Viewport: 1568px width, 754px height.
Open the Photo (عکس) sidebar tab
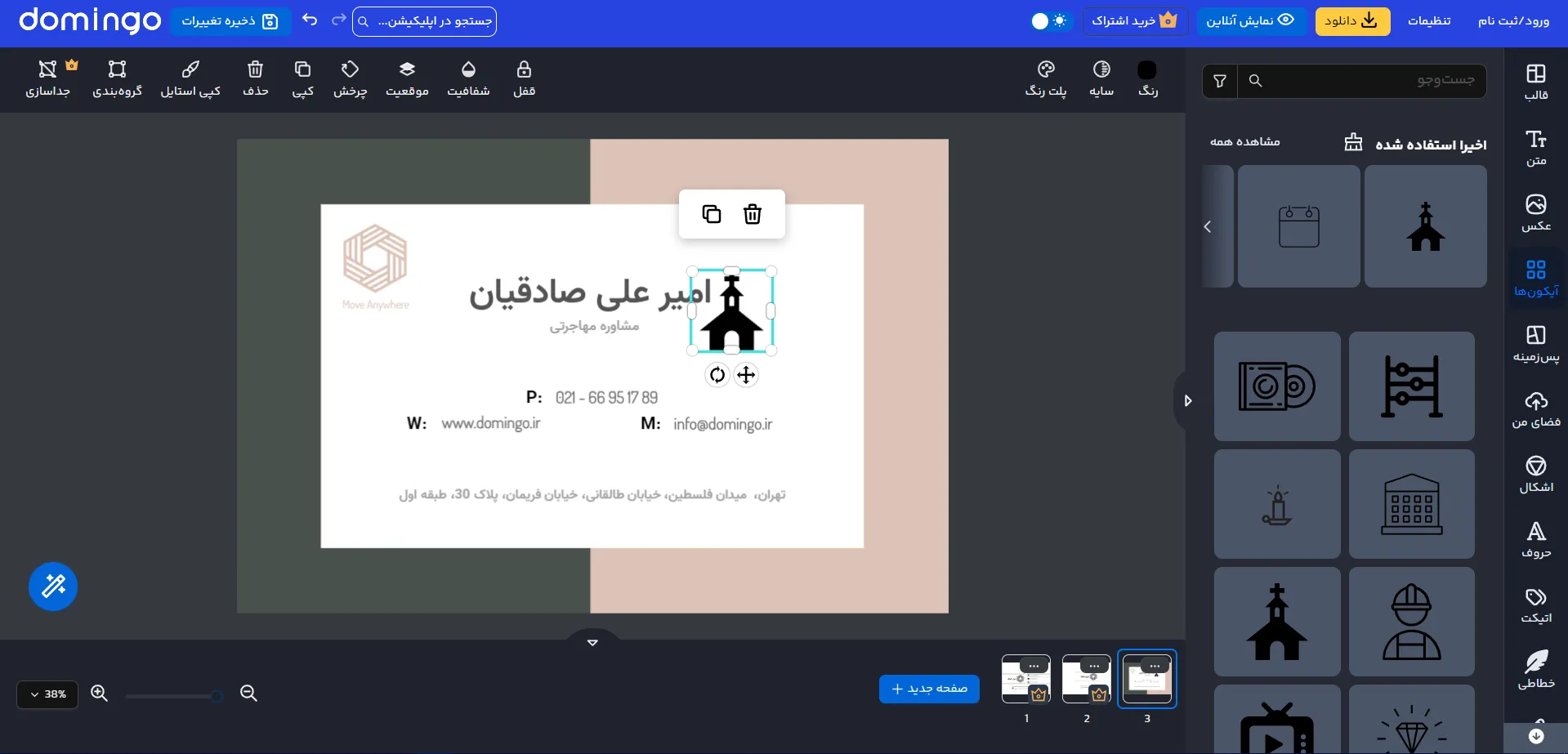pos(1536,212)
